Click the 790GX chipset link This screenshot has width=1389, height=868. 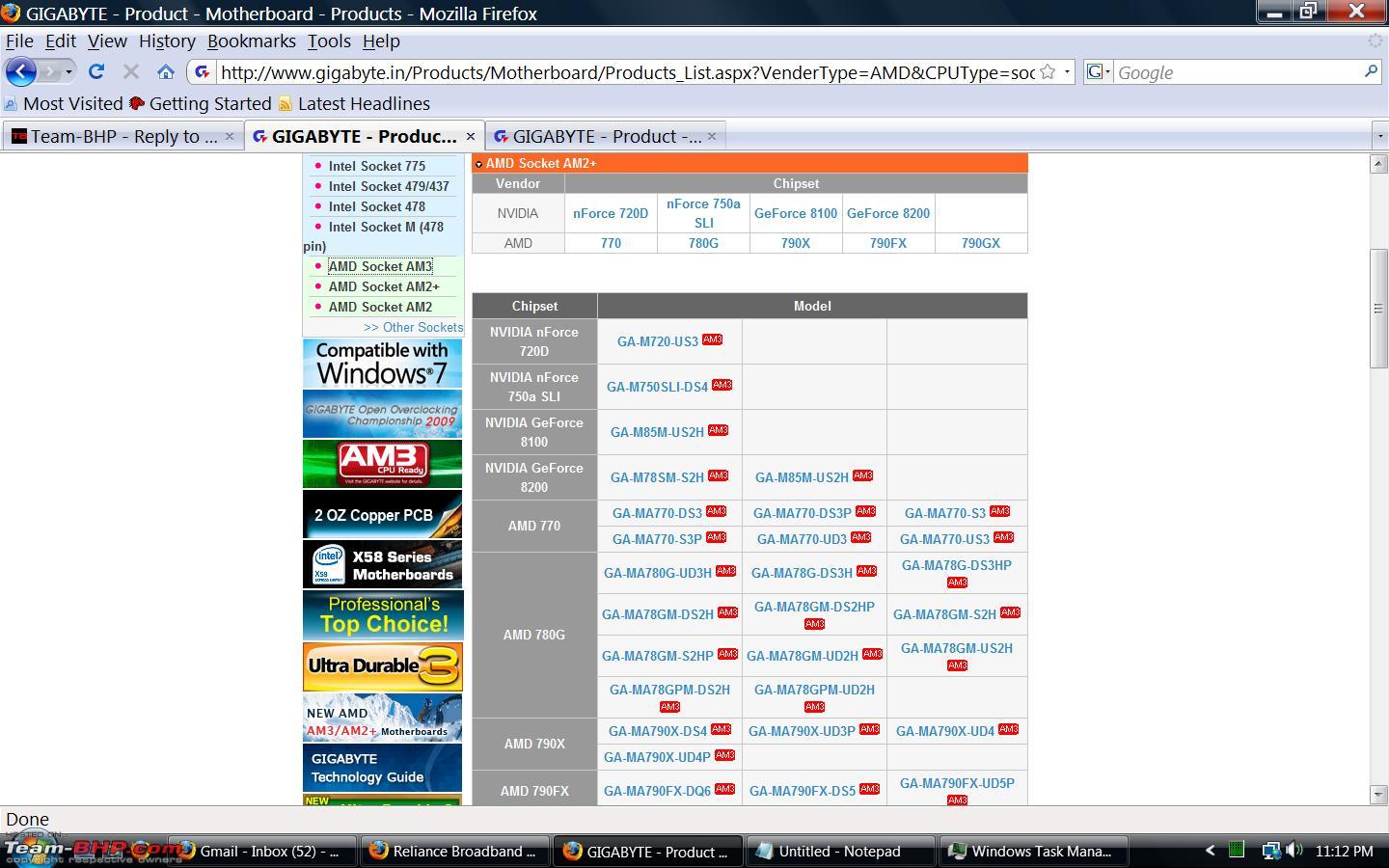pyautogui.click(x=980, y=243)
